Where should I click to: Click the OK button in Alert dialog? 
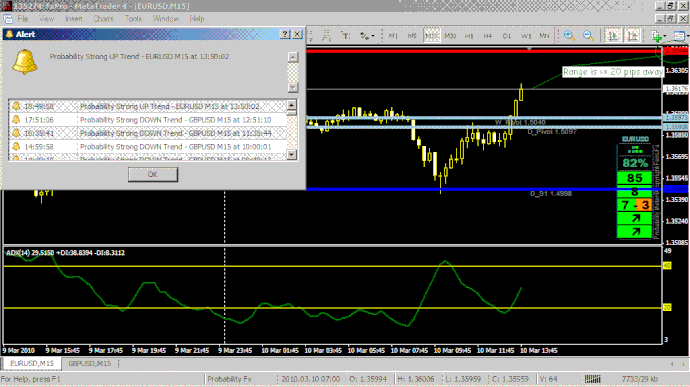click(153, 174)
